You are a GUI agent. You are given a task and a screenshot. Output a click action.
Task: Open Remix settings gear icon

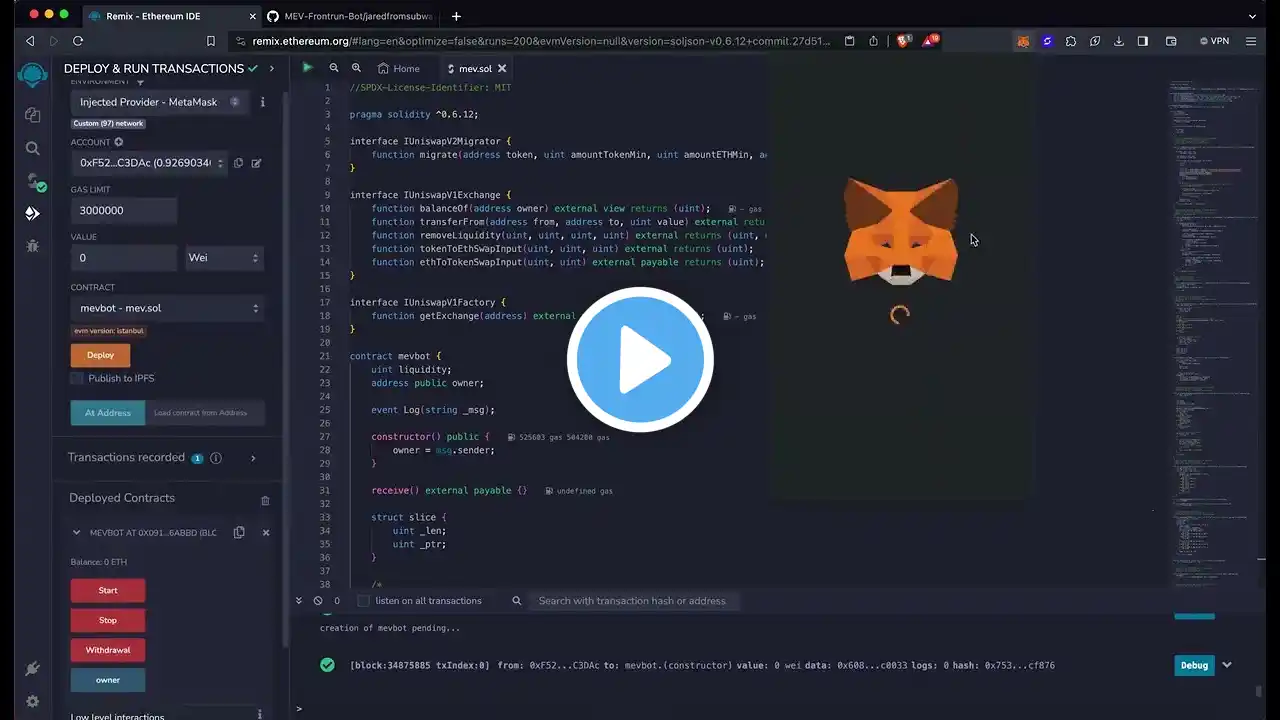[33, 701]
